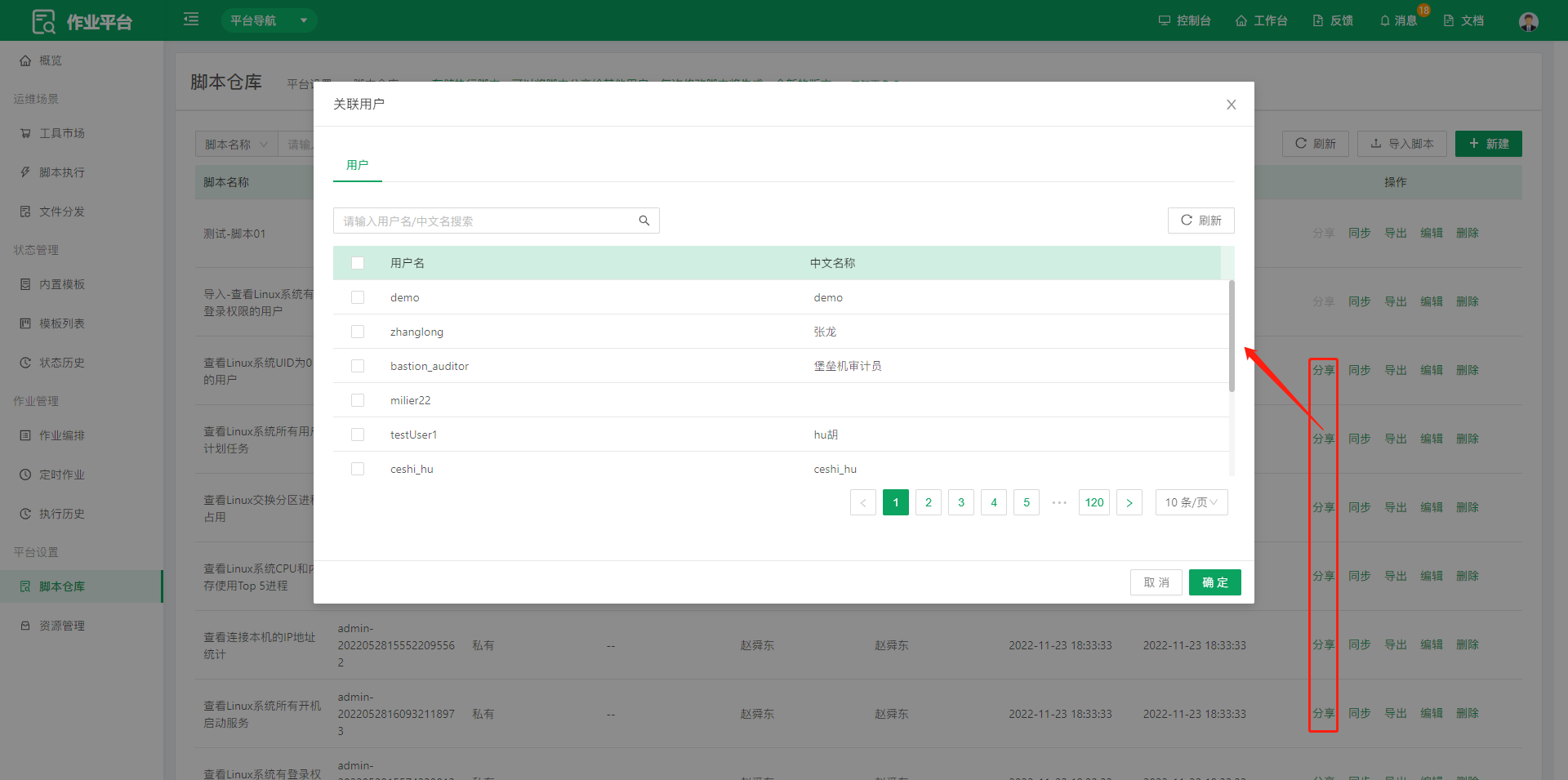
Task: Open 作业编排 in sidebar
Action: tap(81, 435)
